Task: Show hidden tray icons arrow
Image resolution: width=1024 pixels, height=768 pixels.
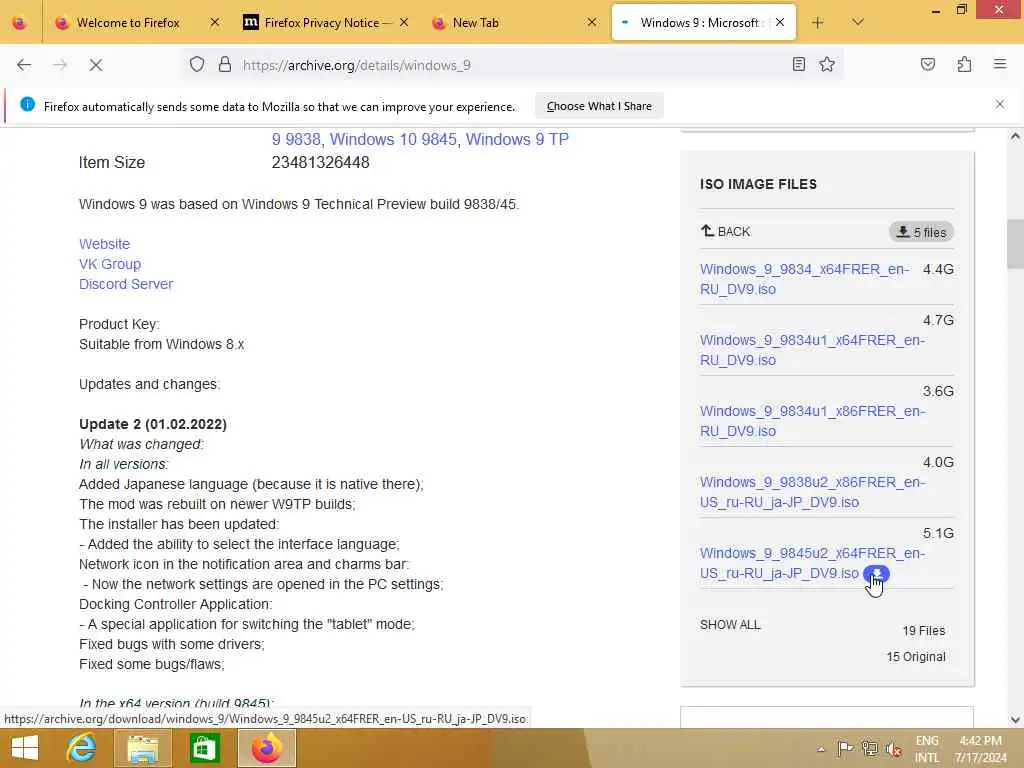Action: coord(821,748)
